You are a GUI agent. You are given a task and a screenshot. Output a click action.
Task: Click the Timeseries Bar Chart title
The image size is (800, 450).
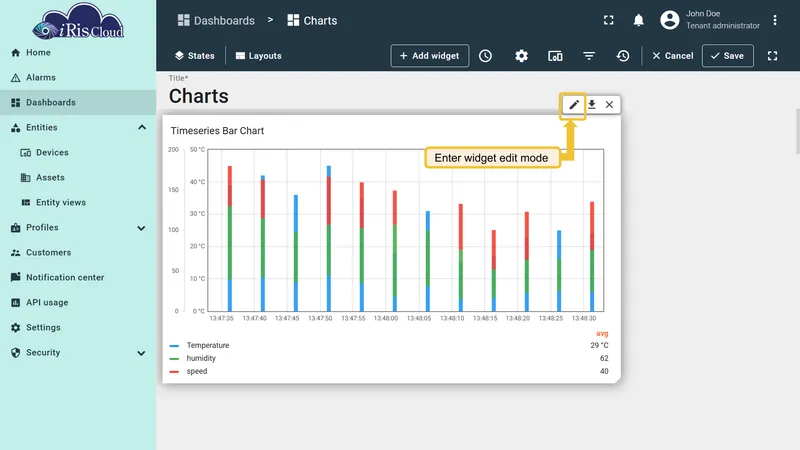coord(217,131)
